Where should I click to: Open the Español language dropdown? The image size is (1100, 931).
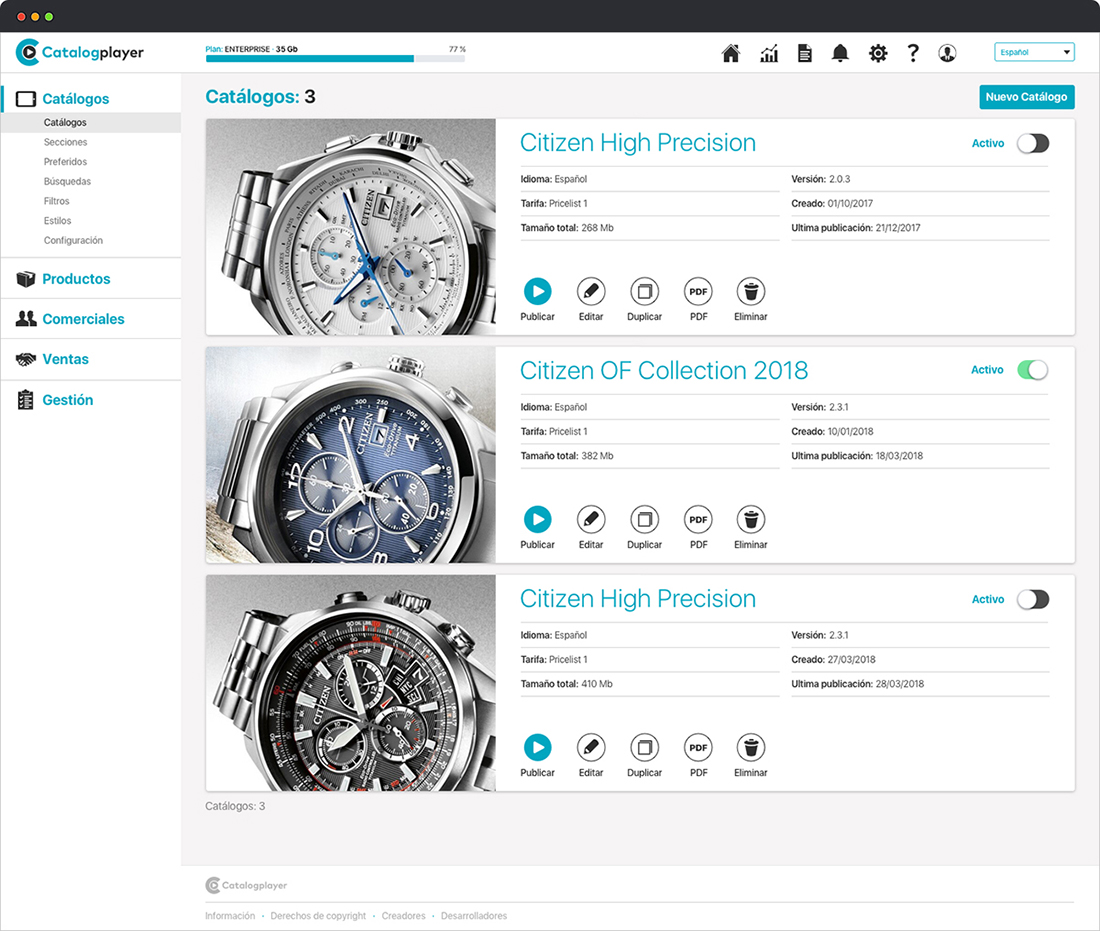click(x=1034, y=52)
